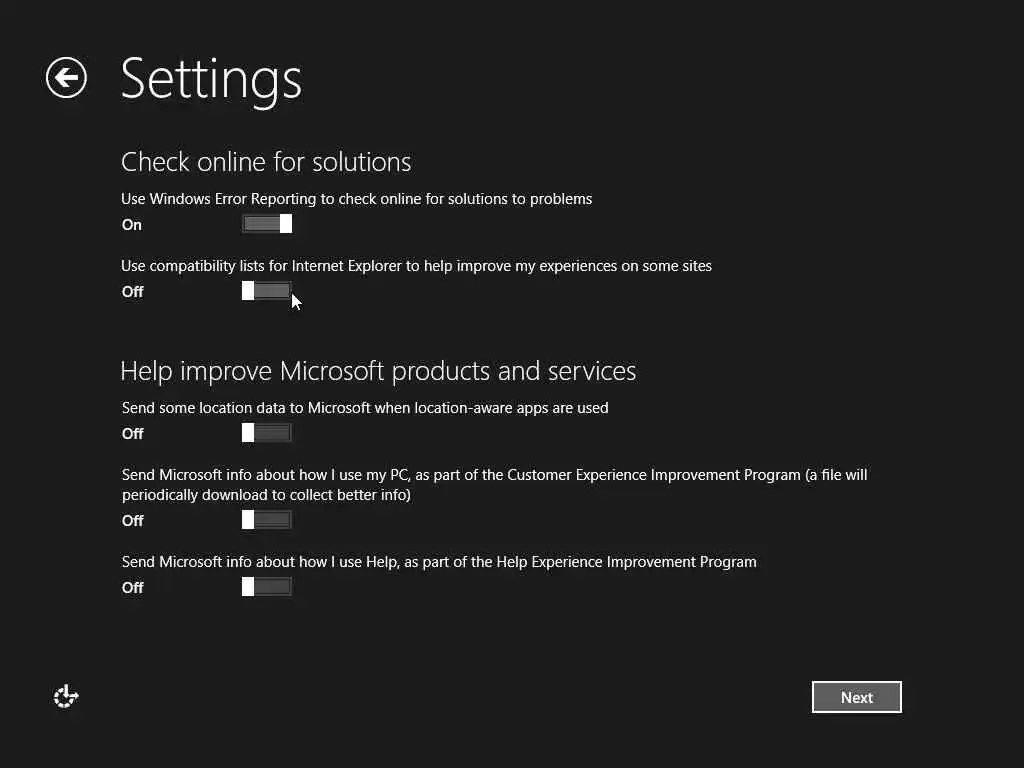Enable Customer Experience Improvement Program toggle
The width and height of the screenshot is (1024, 768).
click(x=267, y=520)
